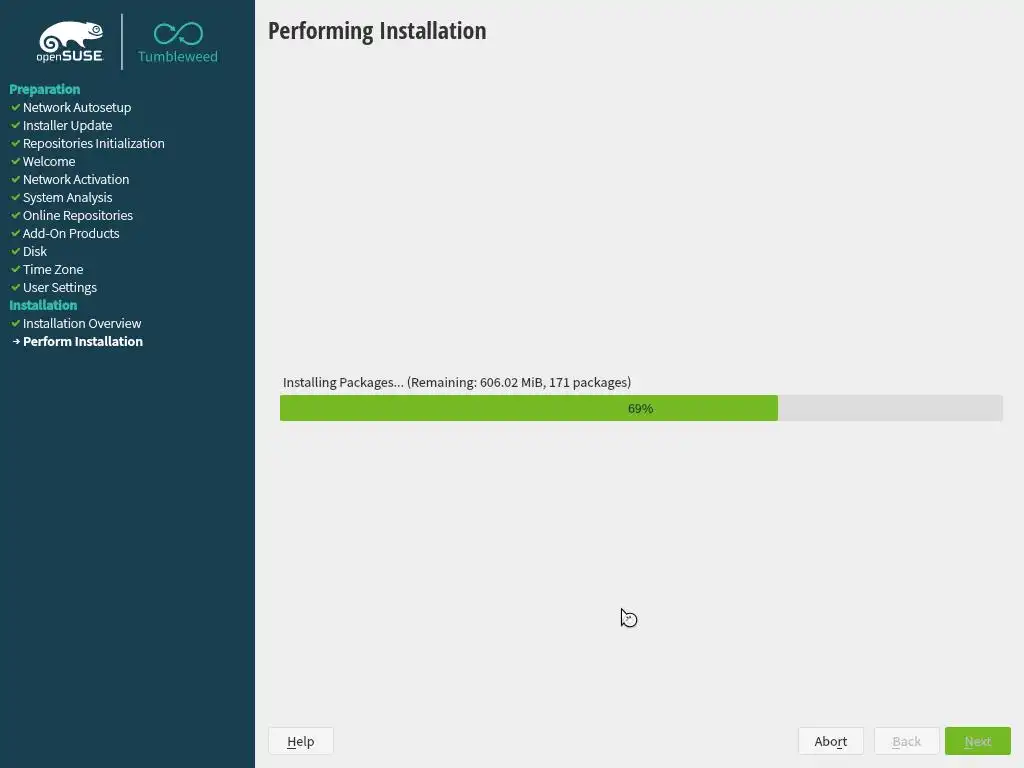The image size is (1024, 768).
Task: Click the green Next button
Action: point(978,741)
